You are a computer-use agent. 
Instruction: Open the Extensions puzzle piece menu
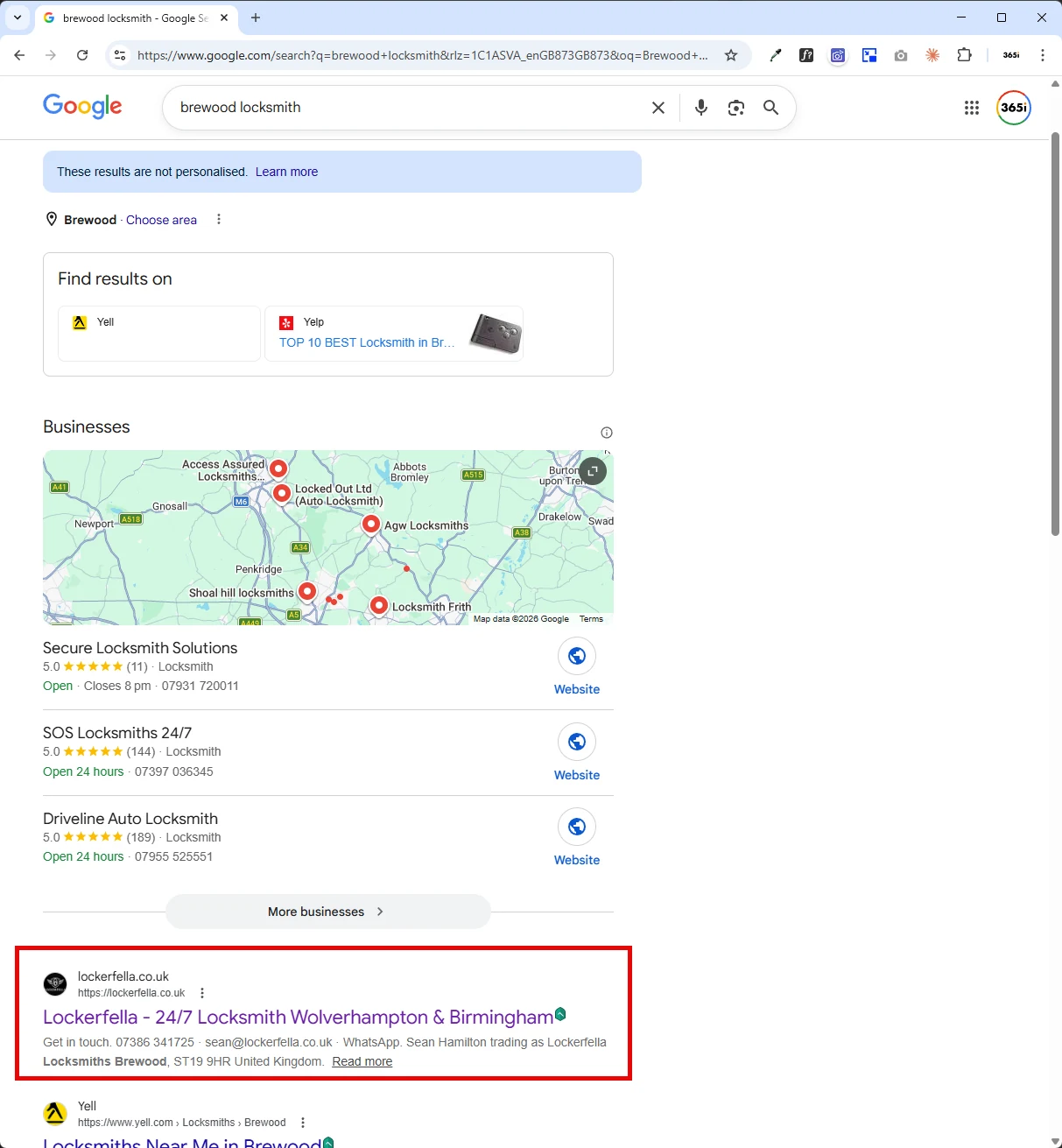pos(964,55)
